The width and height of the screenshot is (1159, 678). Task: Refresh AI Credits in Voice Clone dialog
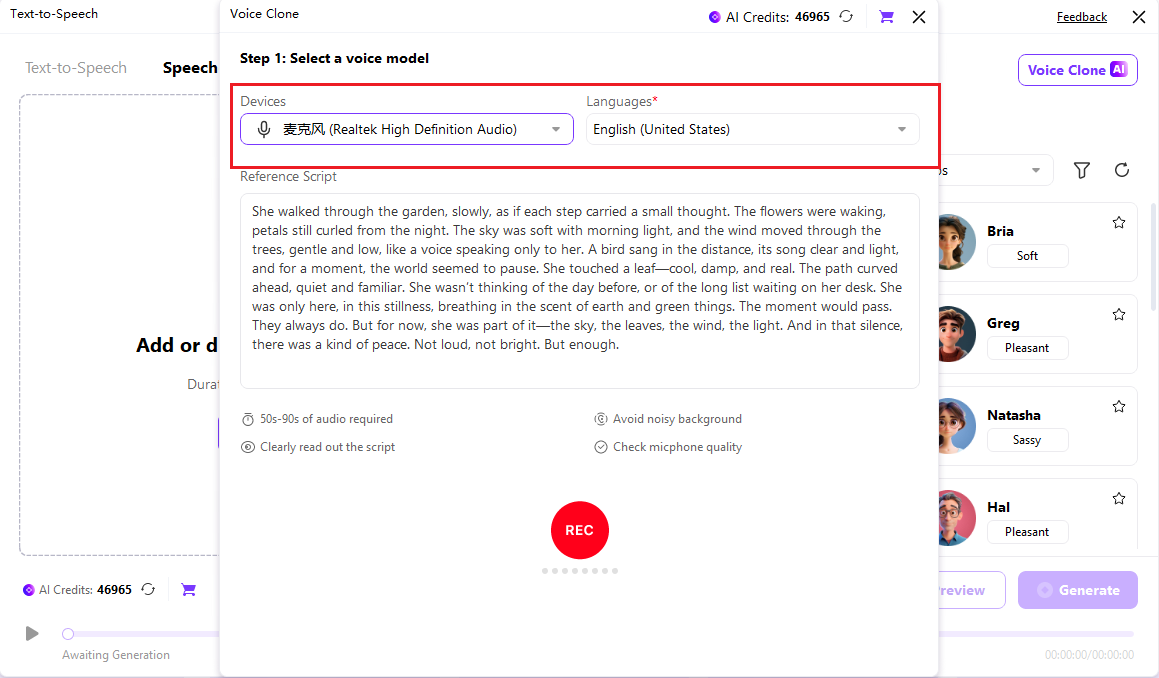pyautogui.click(x=846, y=16)
